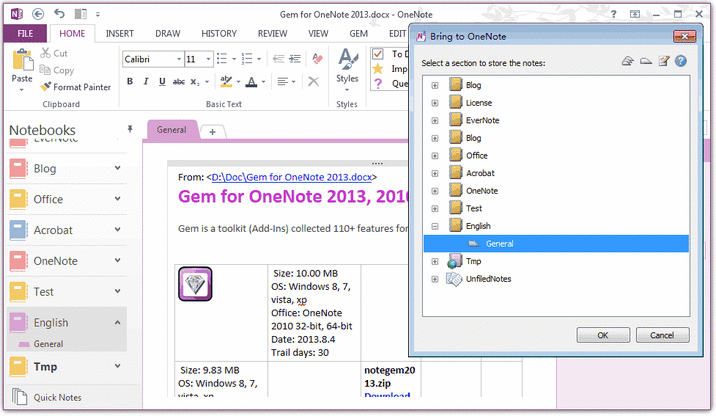This screenshot has width=716, height=416.
Task: Open OneNote Help question mark
Action: (614, 14)
